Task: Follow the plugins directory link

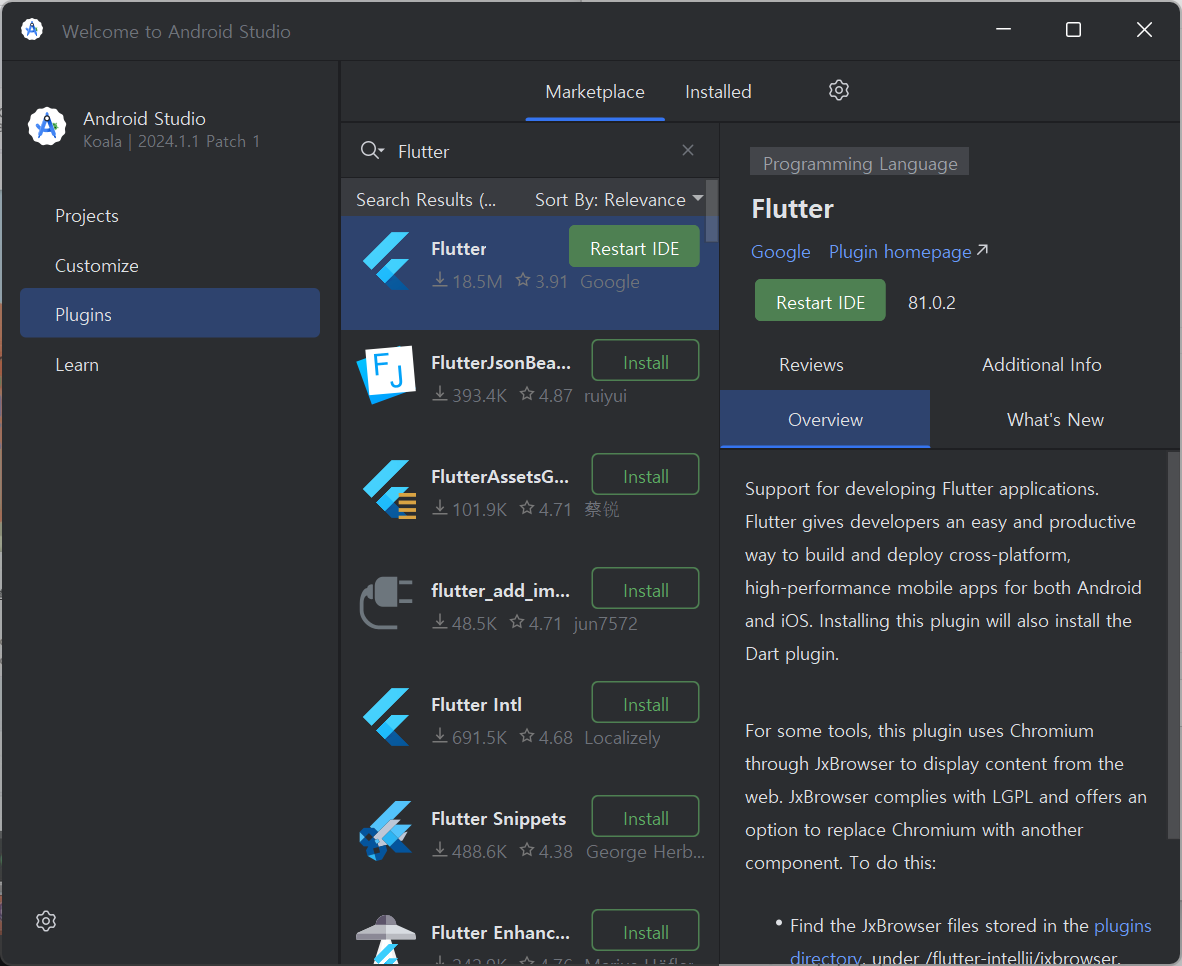Action: (x=1122, y=925)
